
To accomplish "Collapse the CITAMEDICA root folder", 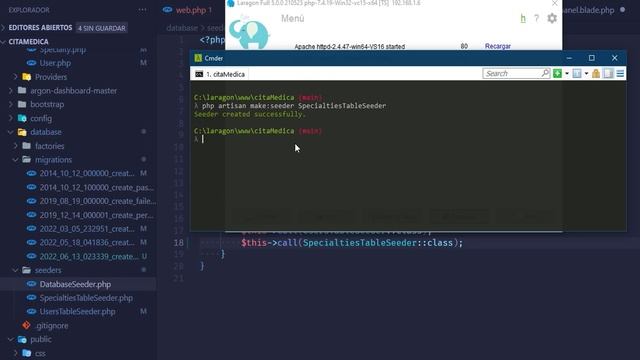I will pyautogui.click(x=28, y=42).
